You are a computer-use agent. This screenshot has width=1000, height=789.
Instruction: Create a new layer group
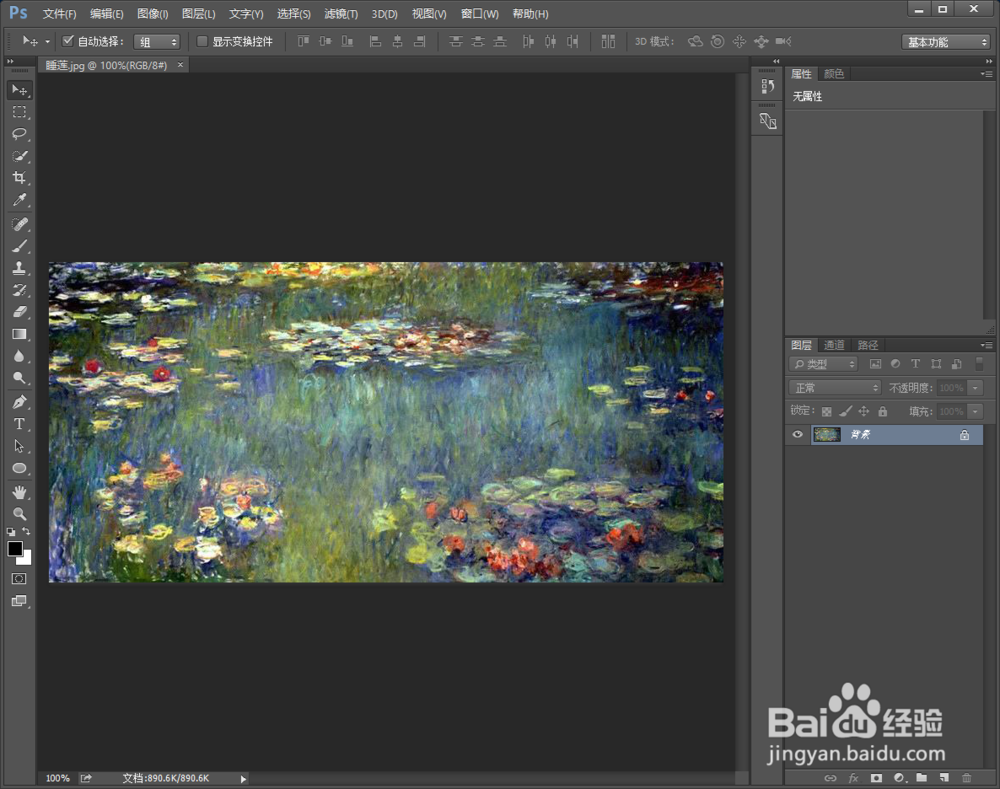[922, 778]
